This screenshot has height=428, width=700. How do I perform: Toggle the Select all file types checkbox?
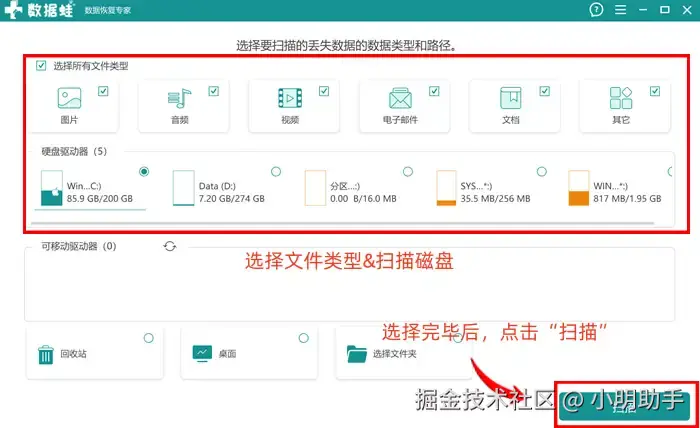(41, 66)
